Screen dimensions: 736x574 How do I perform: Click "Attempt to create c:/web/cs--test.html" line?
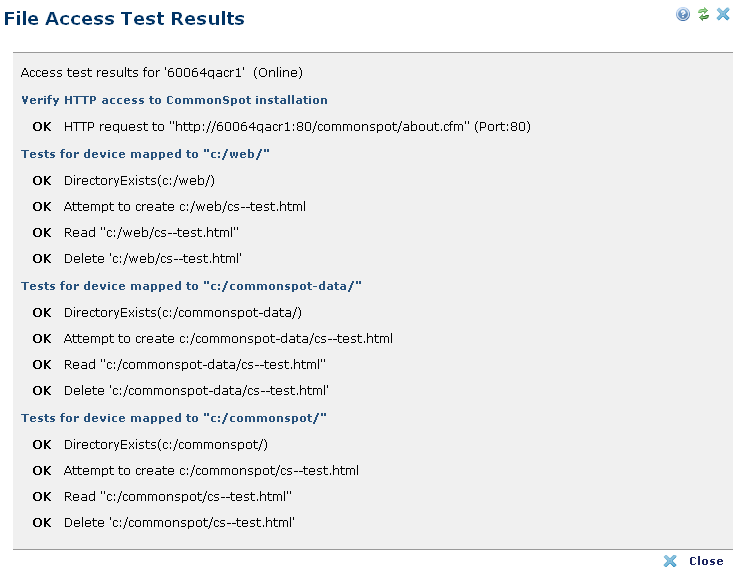point(184,207)
